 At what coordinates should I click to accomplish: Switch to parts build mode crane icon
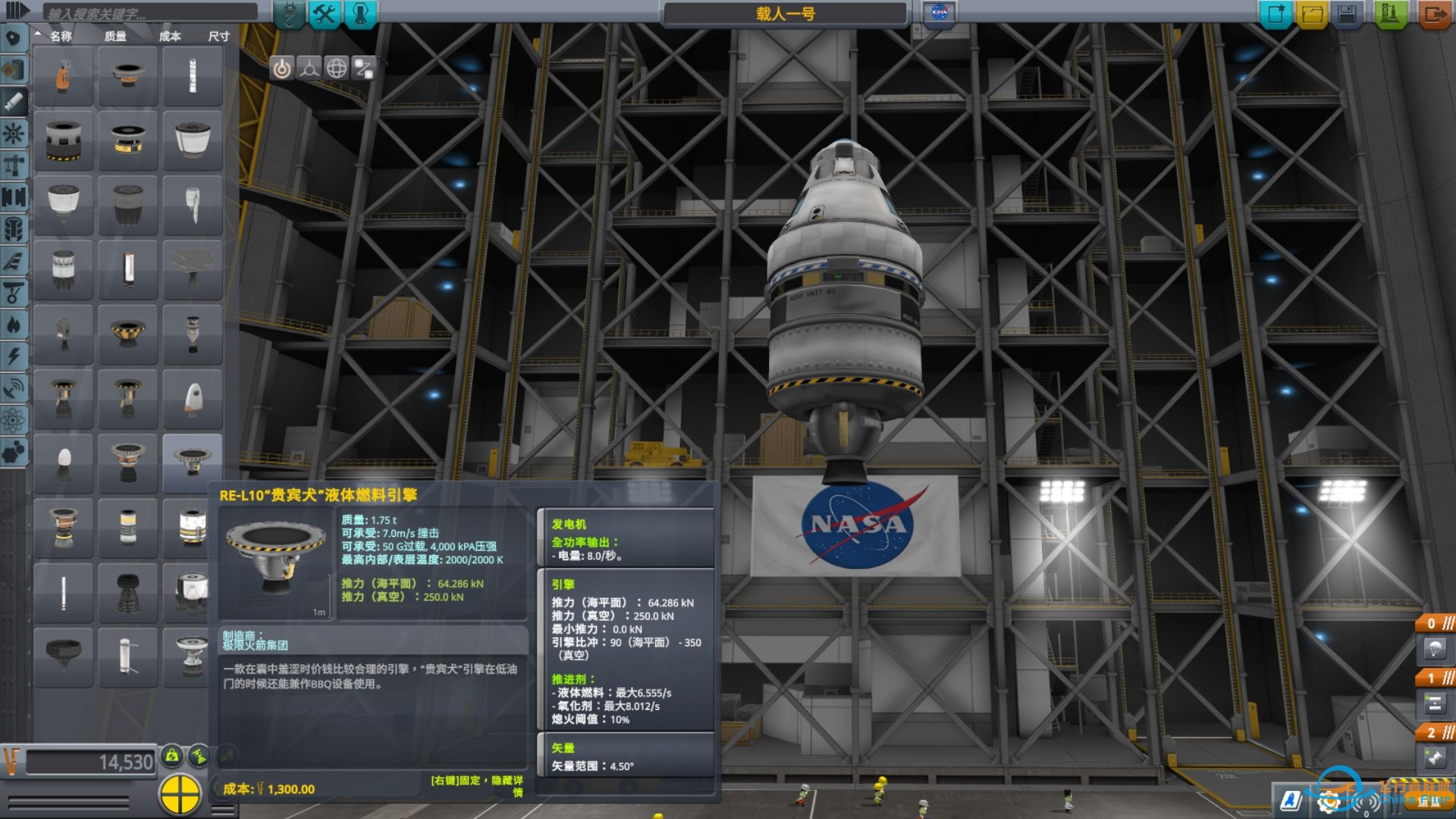(x=289, y=14)
